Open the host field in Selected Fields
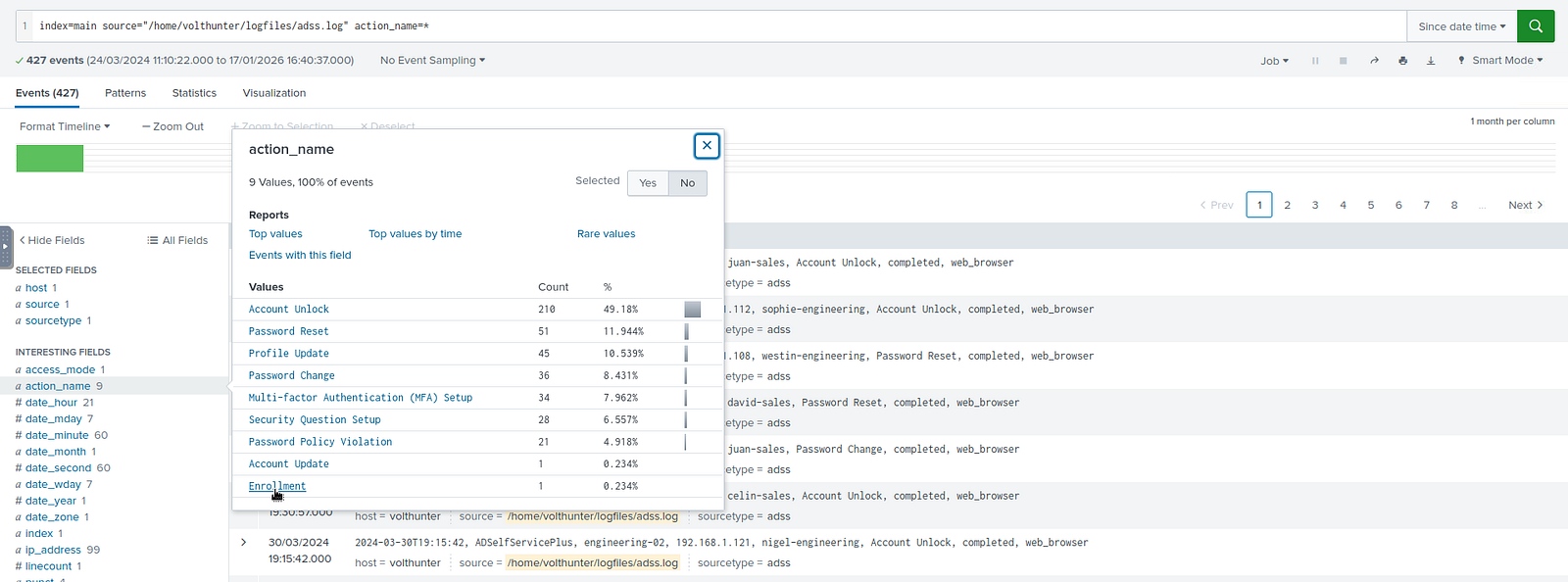 point(37,288)
